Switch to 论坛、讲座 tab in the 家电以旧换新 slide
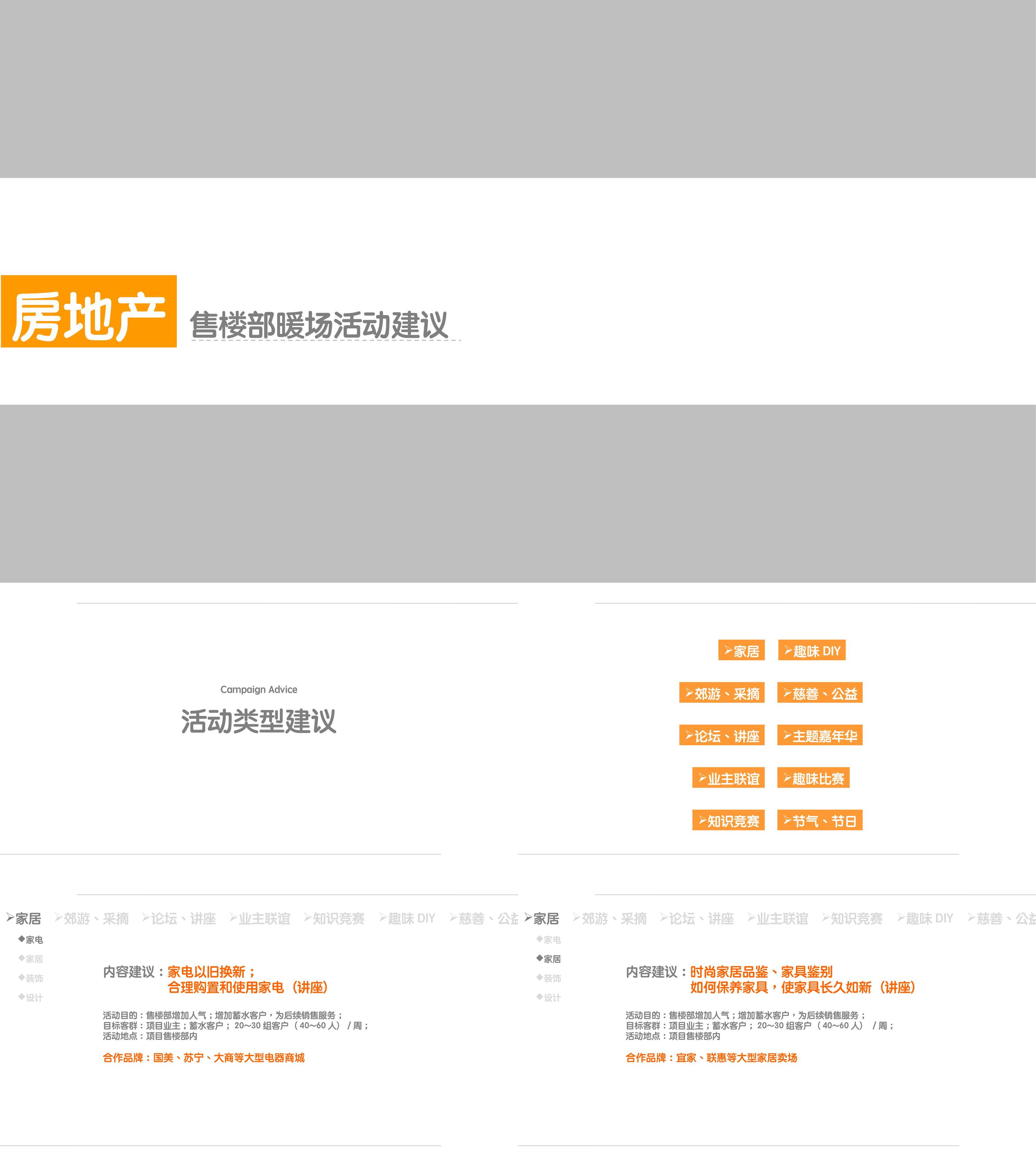 [x=179, y=918]
